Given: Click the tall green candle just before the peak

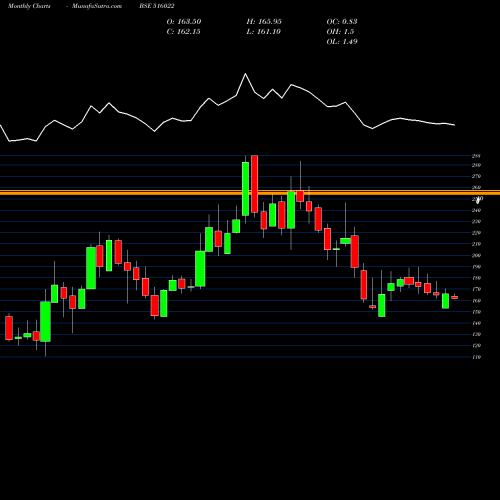Looking at the screenshot, I should point(245,189).
